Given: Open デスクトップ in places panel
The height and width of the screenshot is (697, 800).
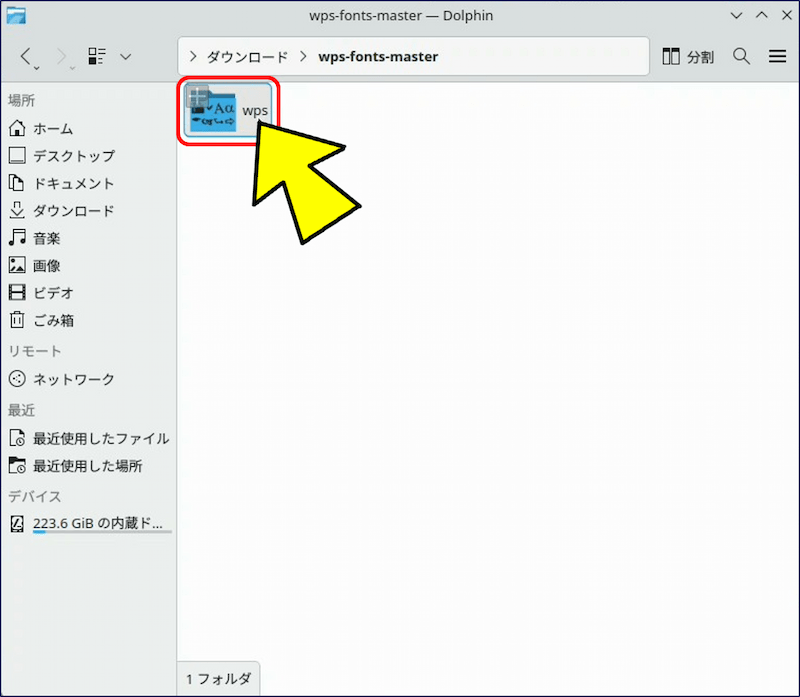Looking at the screenshot, I should 73,156.
